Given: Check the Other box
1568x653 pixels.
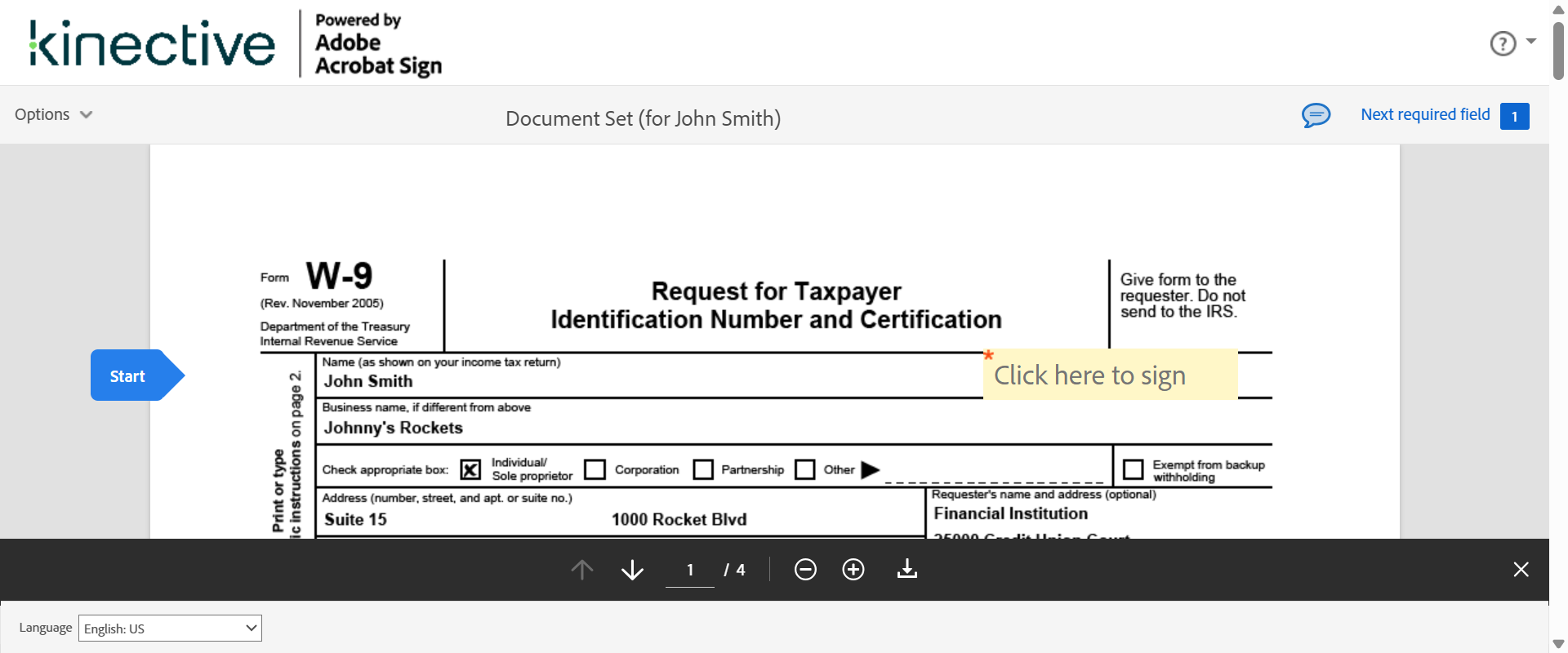Looking at the screenshot, I should coord(804,469).
